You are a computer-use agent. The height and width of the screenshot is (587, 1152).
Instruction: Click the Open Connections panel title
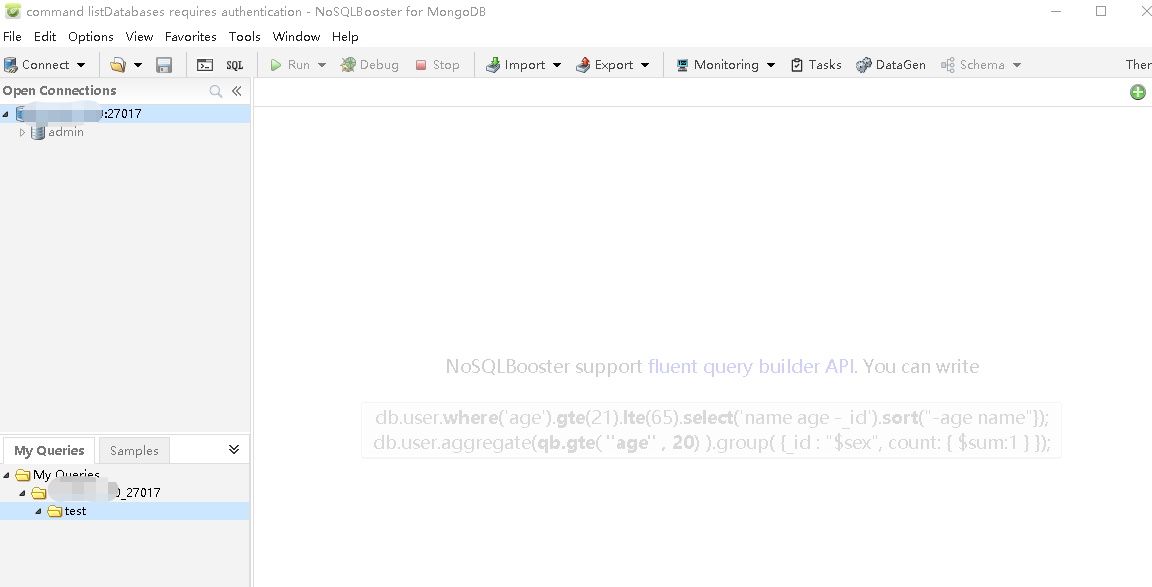coord(60,90)
